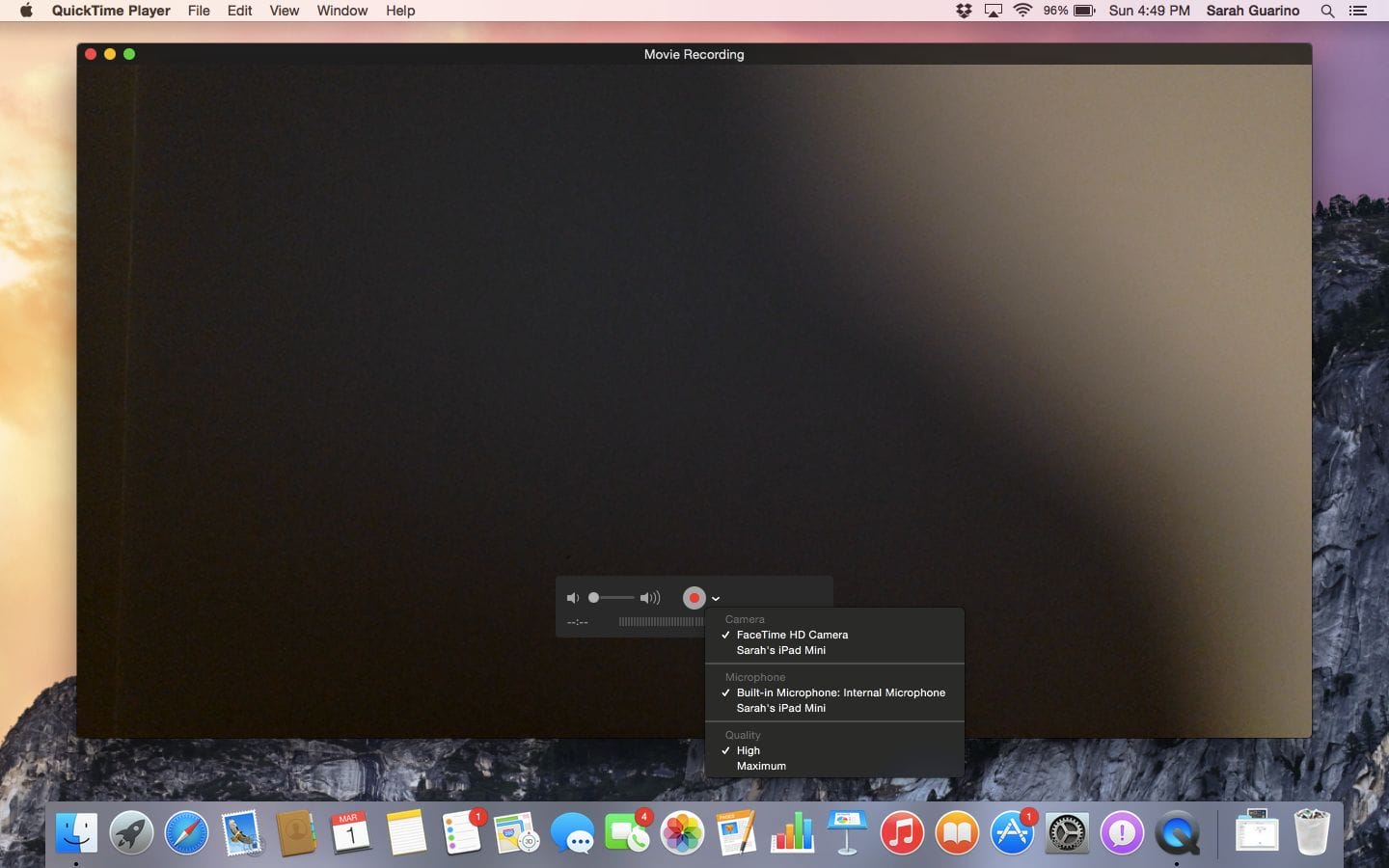1389x868 pixels.
Task: Select Sarah's iPad Mini as the camera
Action: click(781, 650)
